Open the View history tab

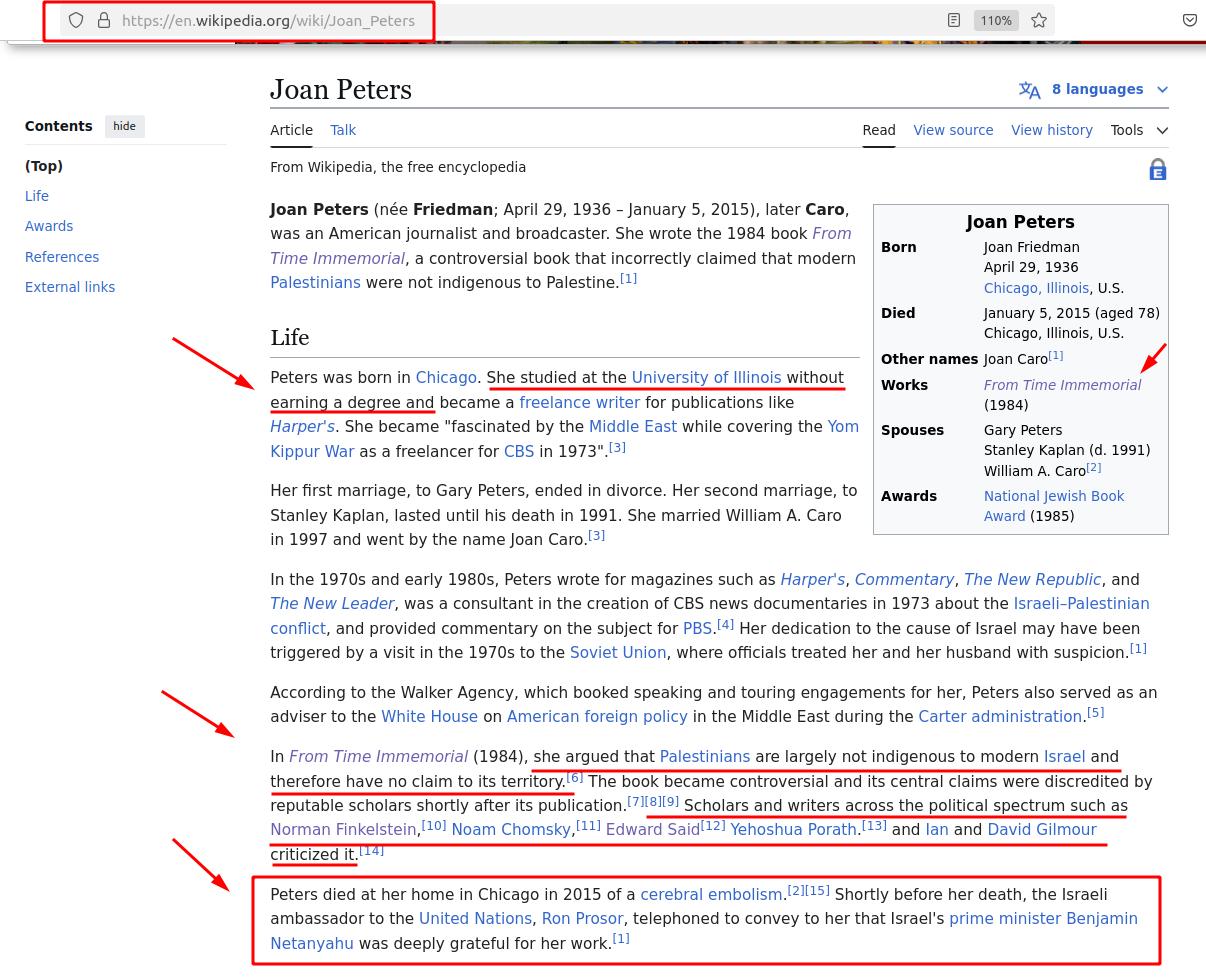tap(1051, 130)
